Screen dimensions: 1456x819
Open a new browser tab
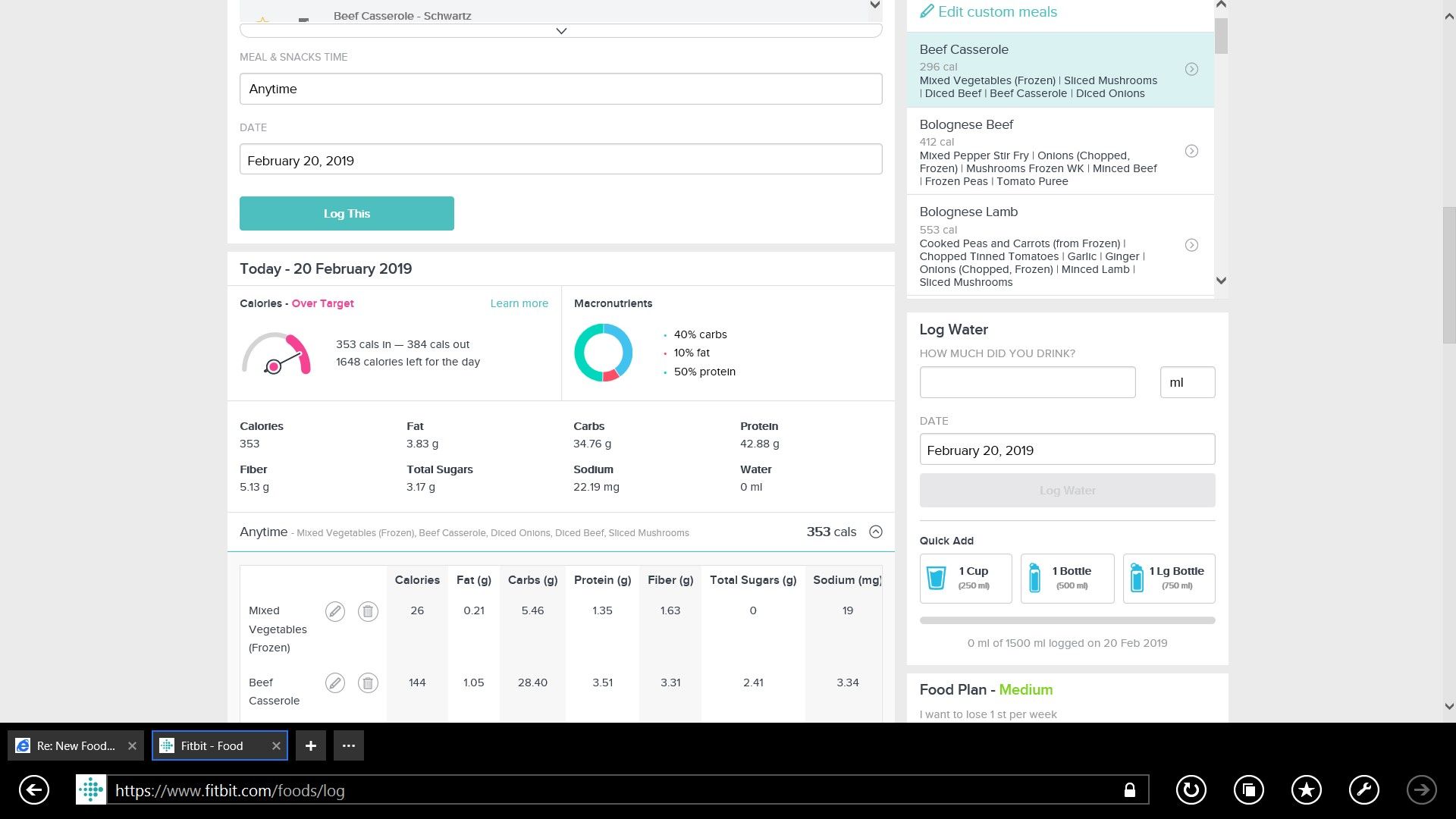coord(311,745)
